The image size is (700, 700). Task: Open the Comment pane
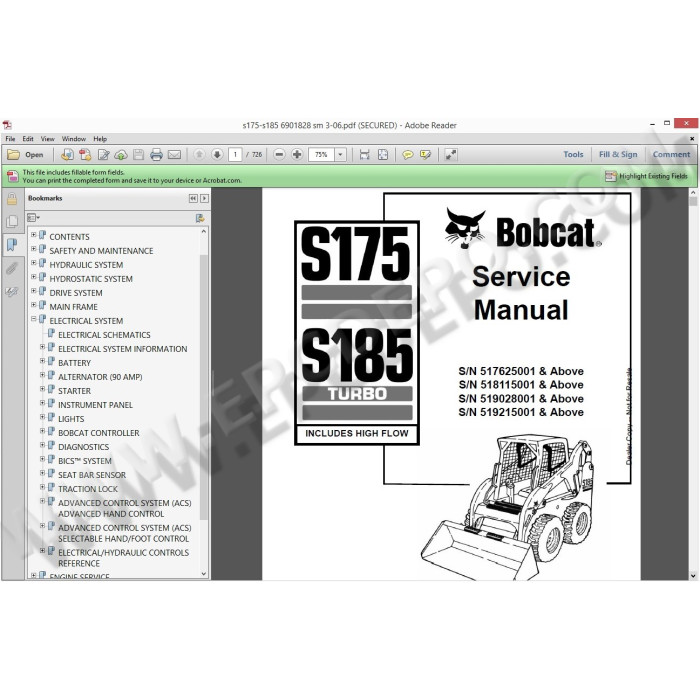671,154
